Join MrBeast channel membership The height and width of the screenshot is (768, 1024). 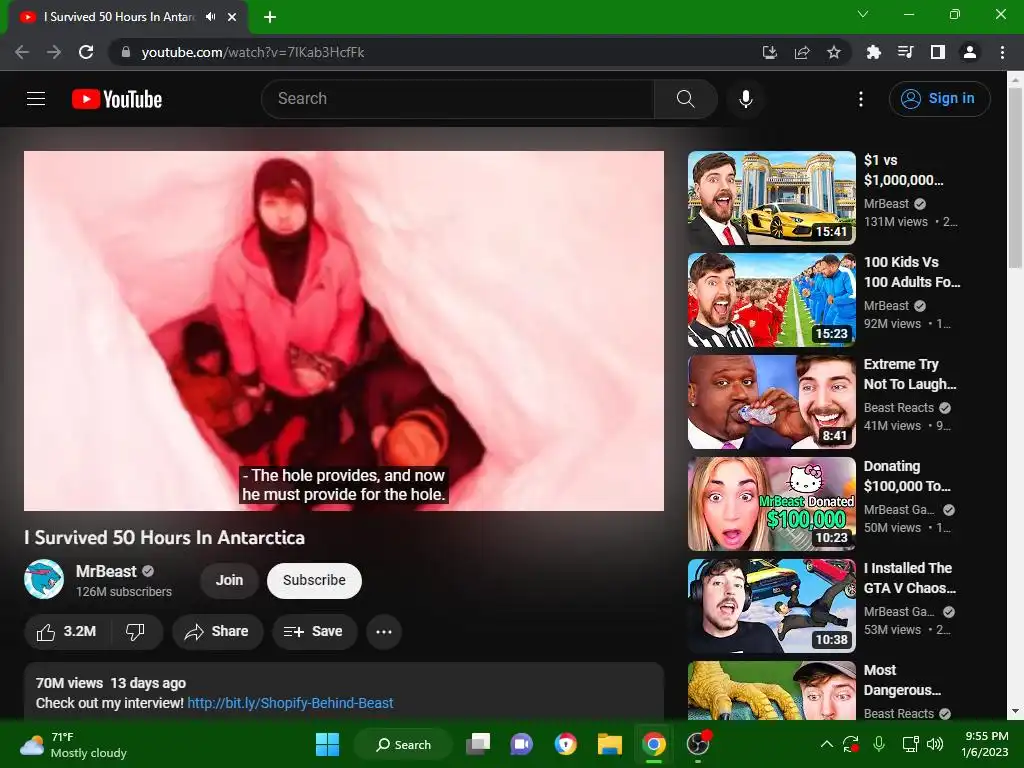pos(229,580)
